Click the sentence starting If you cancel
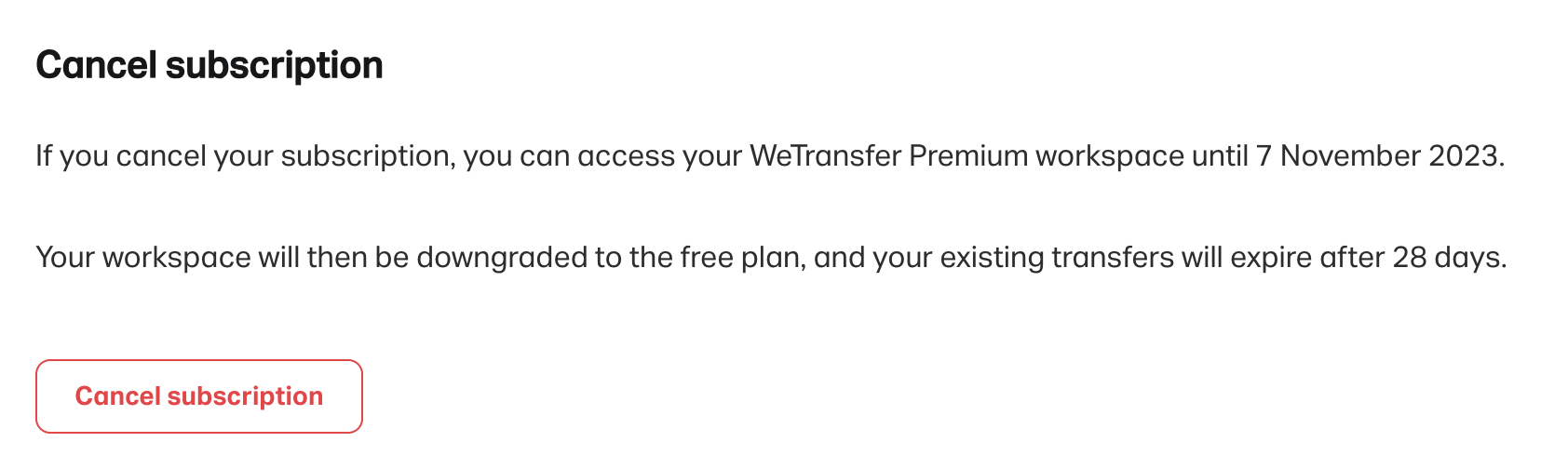 [770, 155]
